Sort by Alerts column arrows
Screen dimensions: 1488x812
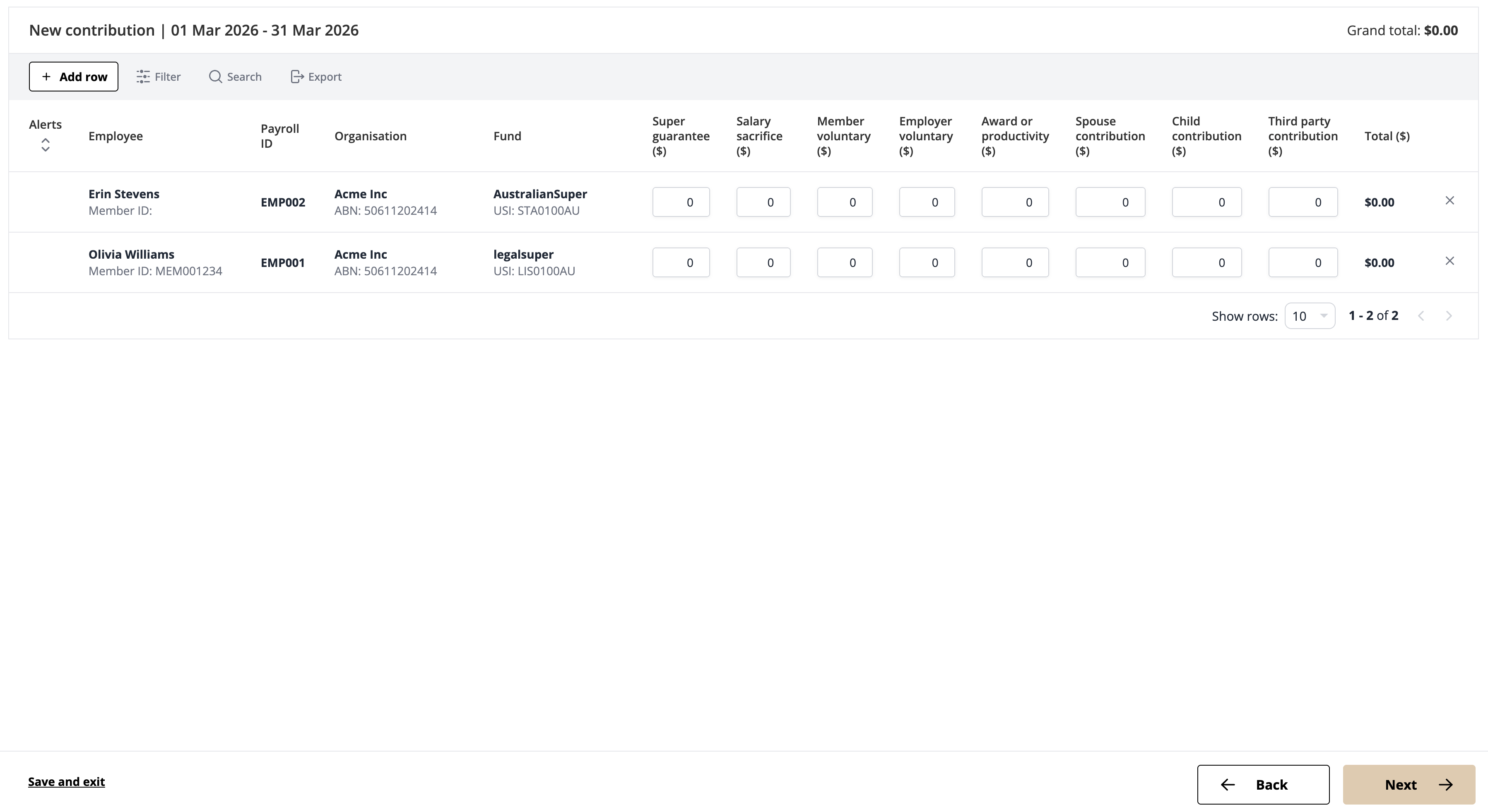(45, 144)
